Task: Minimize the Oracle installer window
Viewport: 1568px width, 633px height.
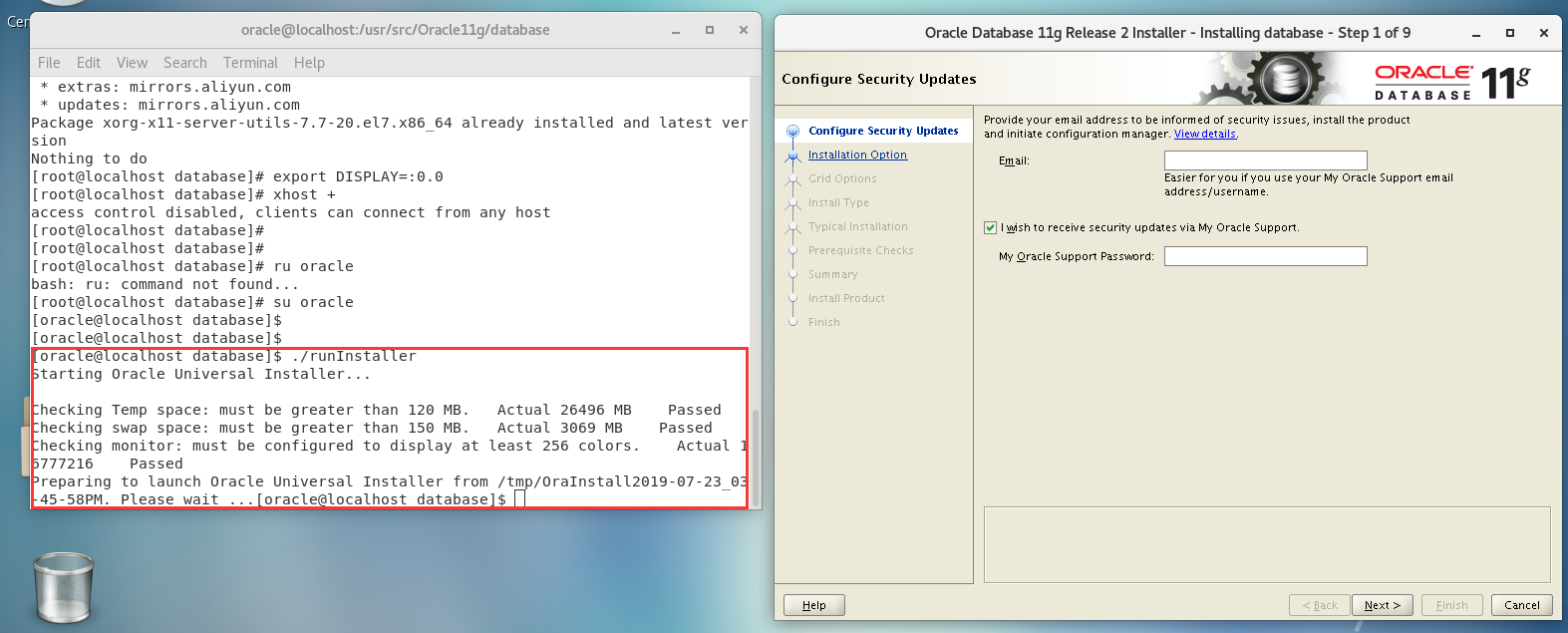Action: pos(1476,33)
